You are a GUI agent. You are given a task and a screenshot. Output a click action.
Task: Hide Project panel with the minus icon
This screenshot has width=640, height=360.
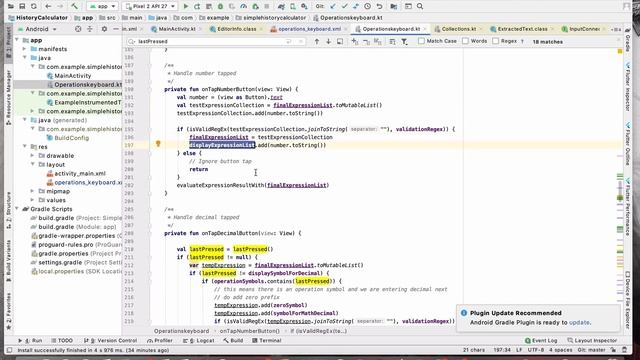click(116, 29)
